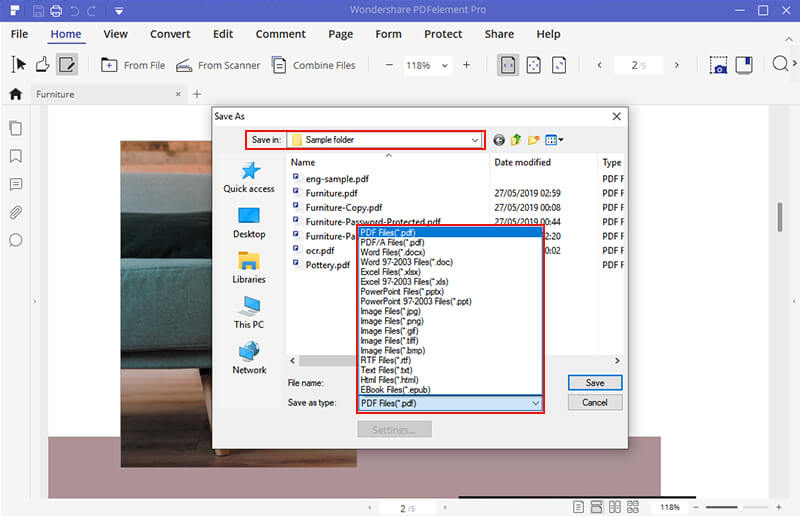The height and width of the screenshot is (516, 800).
Task: Create a new folder in dialog
Action: pyautogui.click(x=534, y=140)
